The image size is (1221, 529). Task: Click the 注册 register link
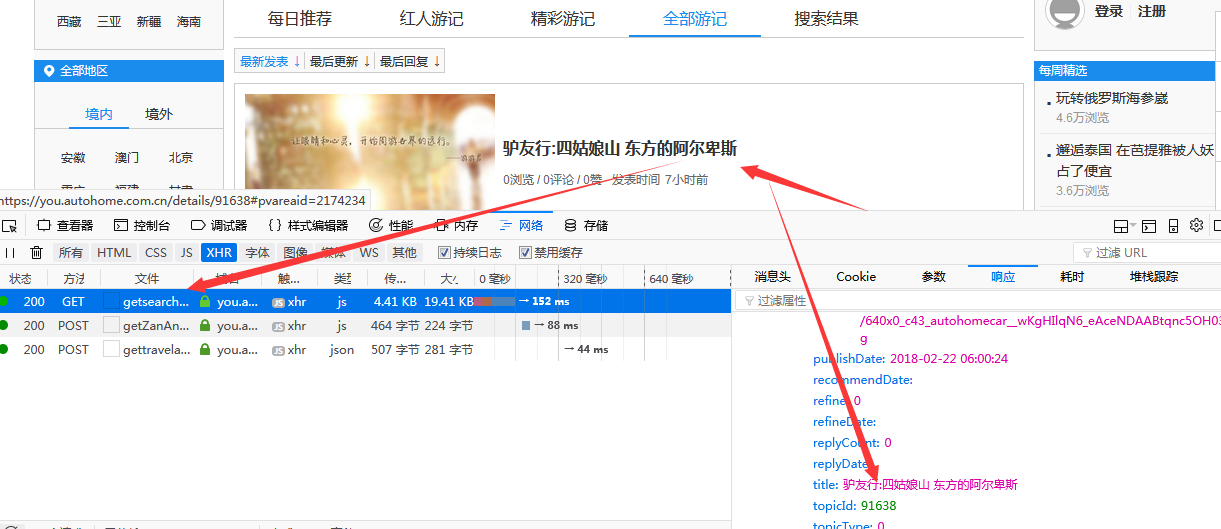coord(1152,12)
